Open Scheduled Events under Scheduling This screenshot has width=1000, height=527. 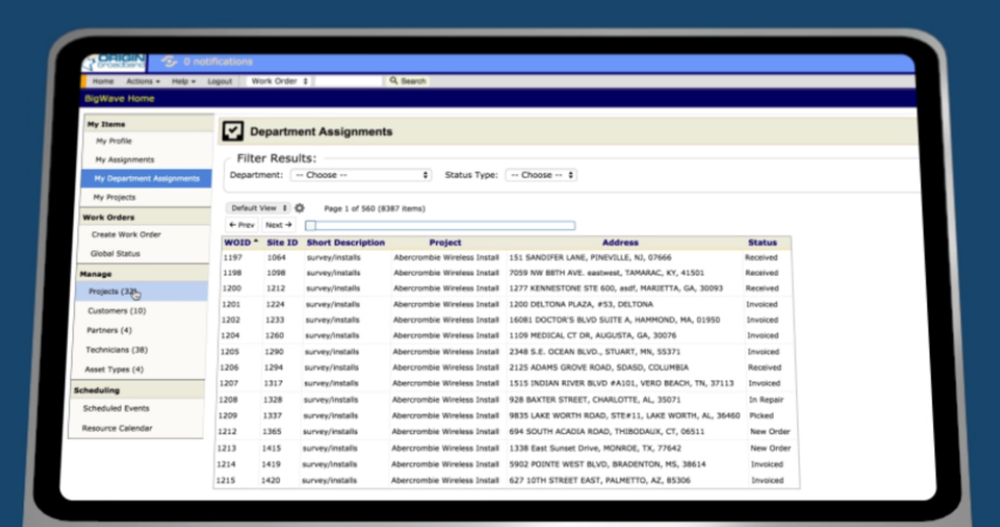click(x=115, y=408)
